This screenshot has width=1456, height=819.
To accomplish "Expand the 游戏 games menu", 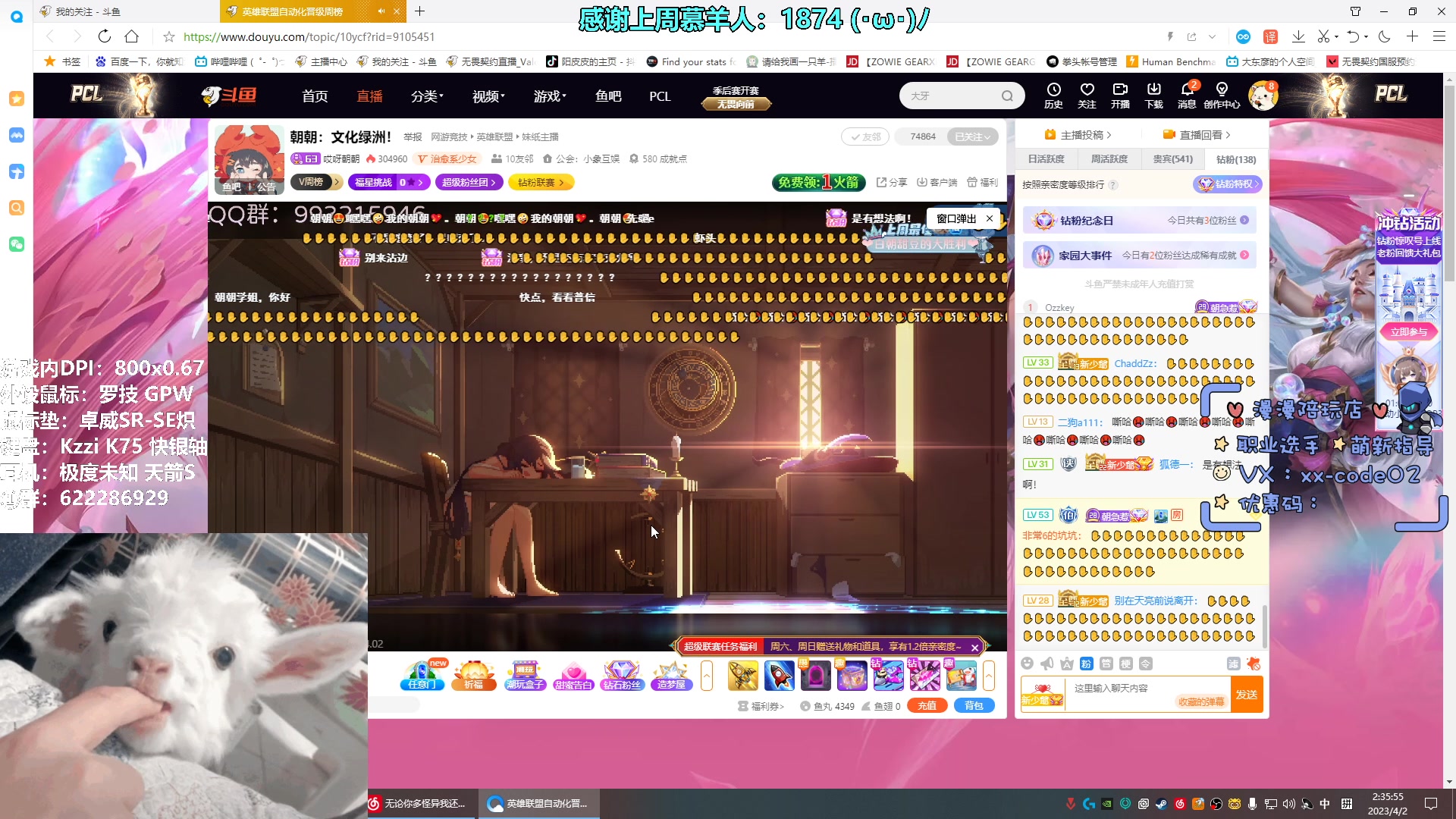I will point(550,96).
